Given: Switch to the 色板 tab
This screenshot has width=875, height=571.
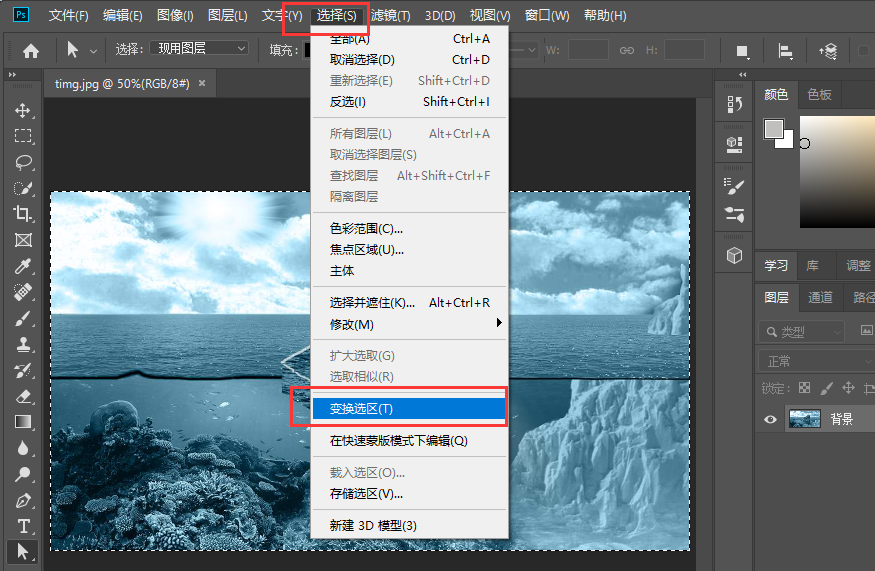Looking at the screenshot, I should point(819,94).
